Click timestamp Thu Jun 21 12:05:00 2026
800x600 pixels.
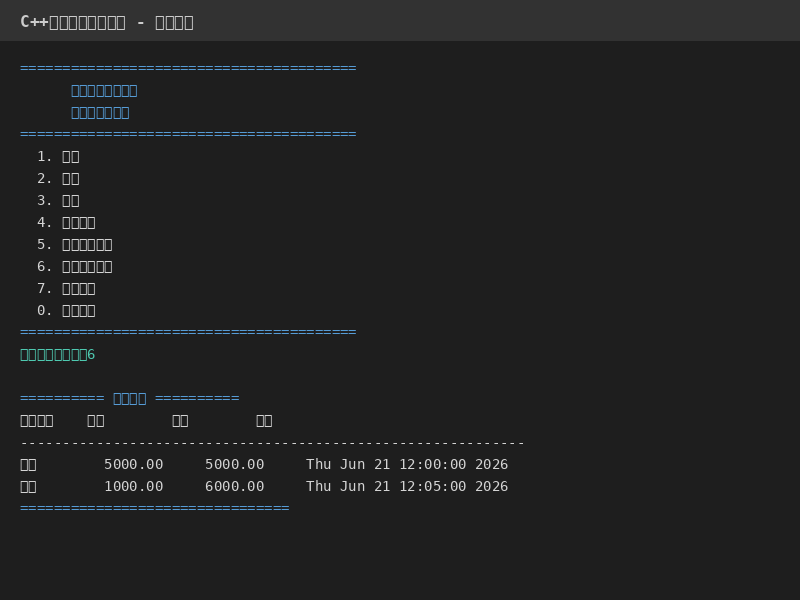[x=407, y=486]
